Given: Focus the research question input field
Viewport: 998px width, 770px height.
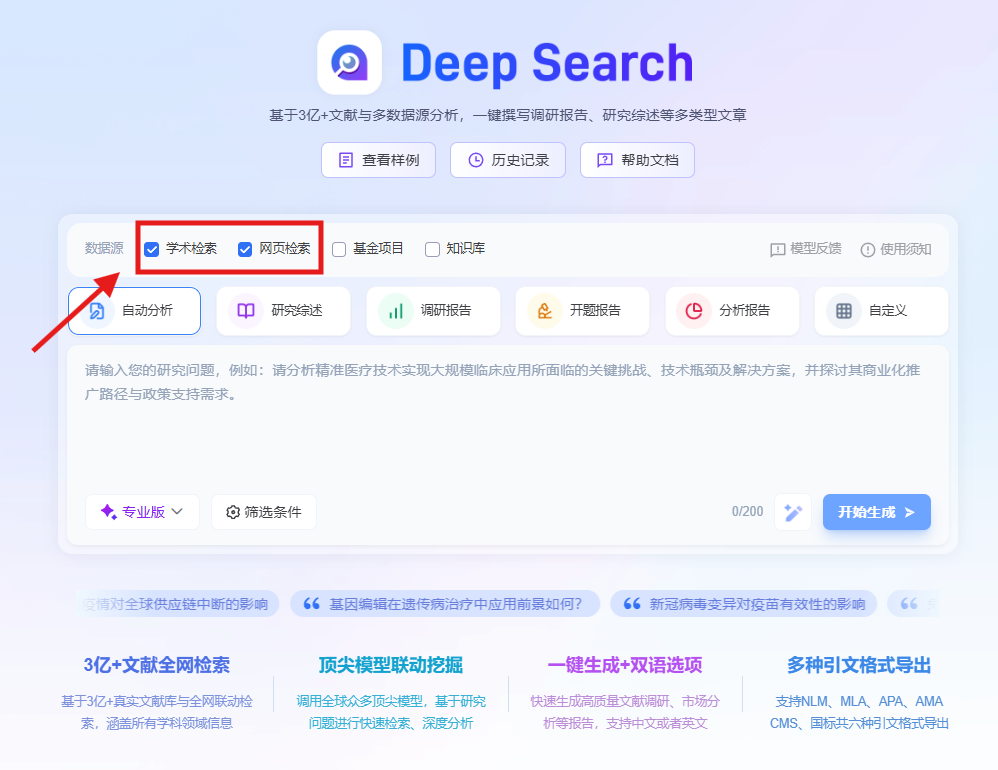Looking at the screenshot, I should tap(507, 417).
